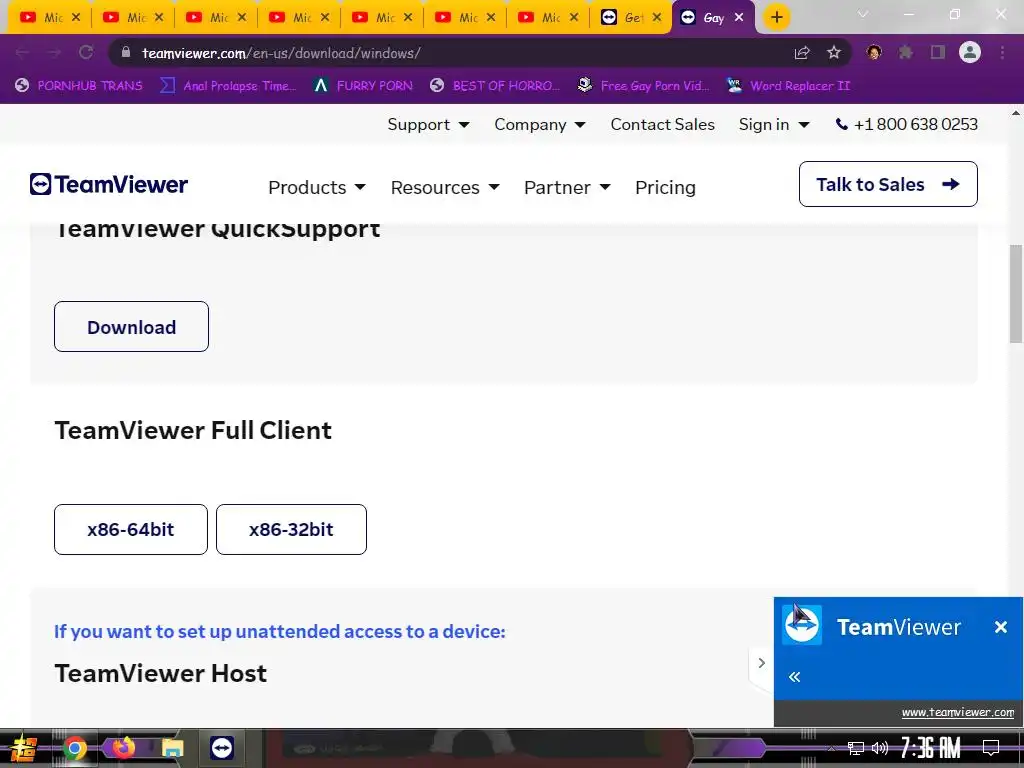Open the Pricing page
This screenshot has height=768, width=1024.
coord(665,187)
